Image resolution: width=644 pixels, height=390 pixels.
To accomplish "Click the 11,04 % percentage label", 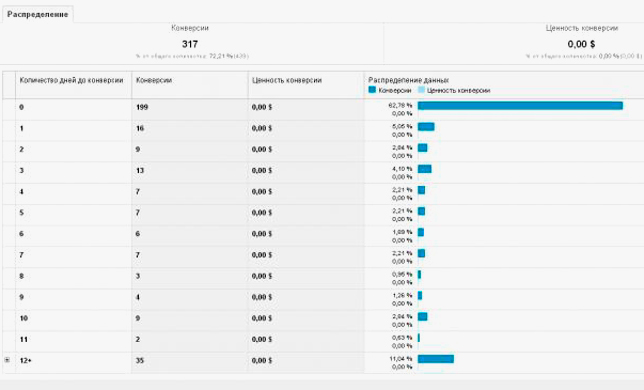I will (x=401, y=359).
